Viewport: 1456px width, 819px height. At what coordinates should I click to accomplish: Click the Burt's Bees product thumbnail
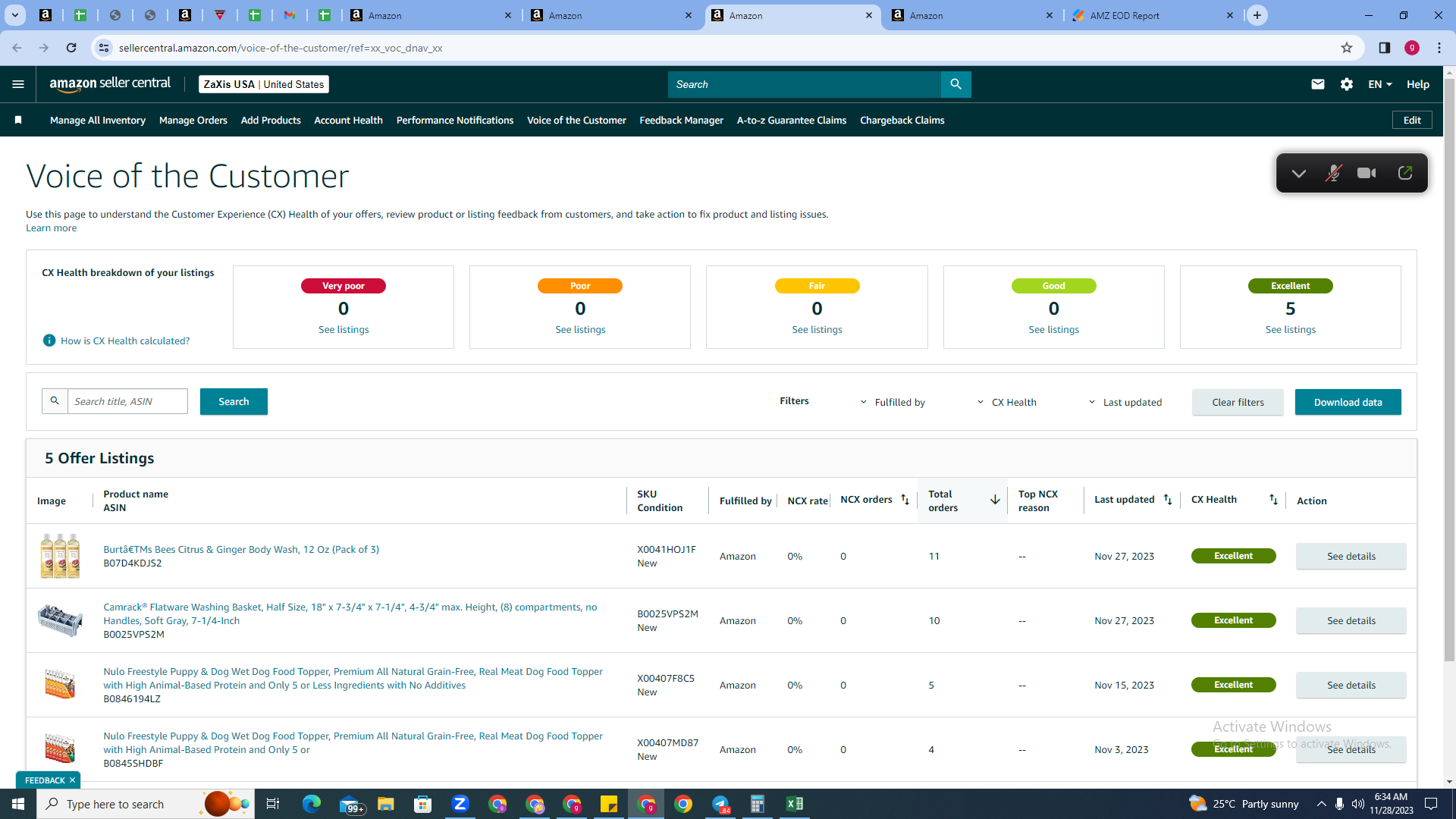[60, 556]
